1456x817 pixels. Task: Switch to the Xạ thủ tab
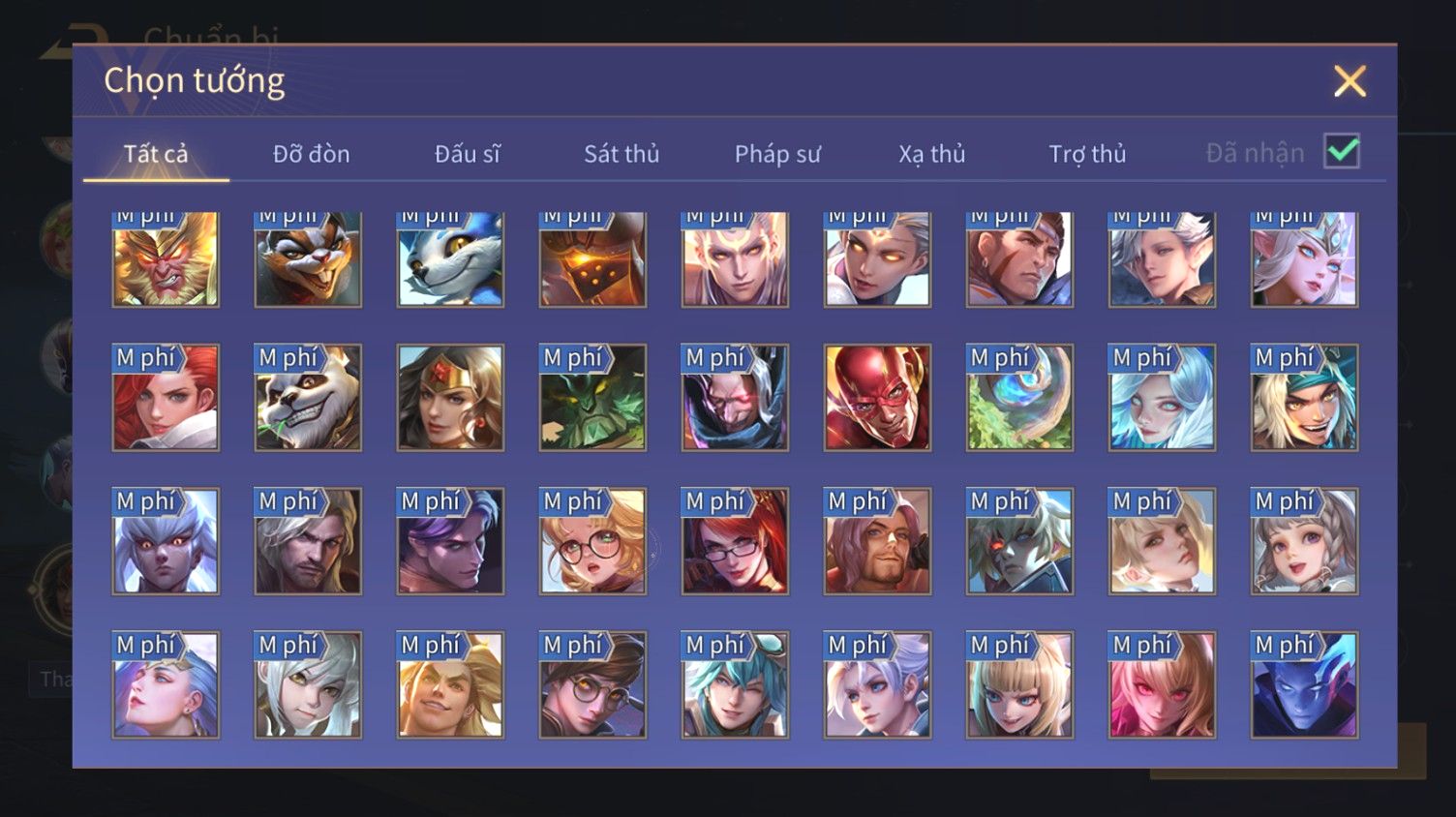click(x=932, y=153)
